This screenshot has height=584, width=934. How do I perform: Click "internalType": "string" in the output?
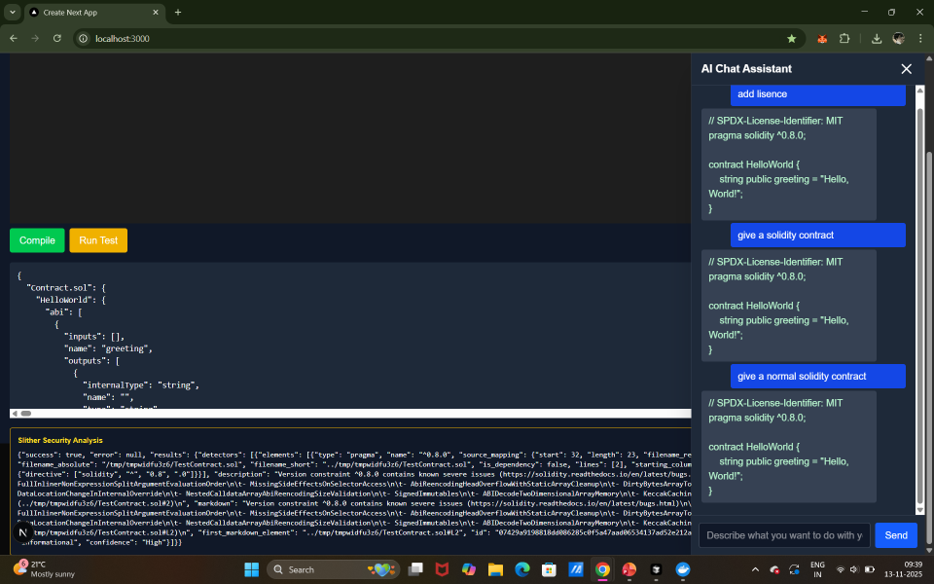141,386
